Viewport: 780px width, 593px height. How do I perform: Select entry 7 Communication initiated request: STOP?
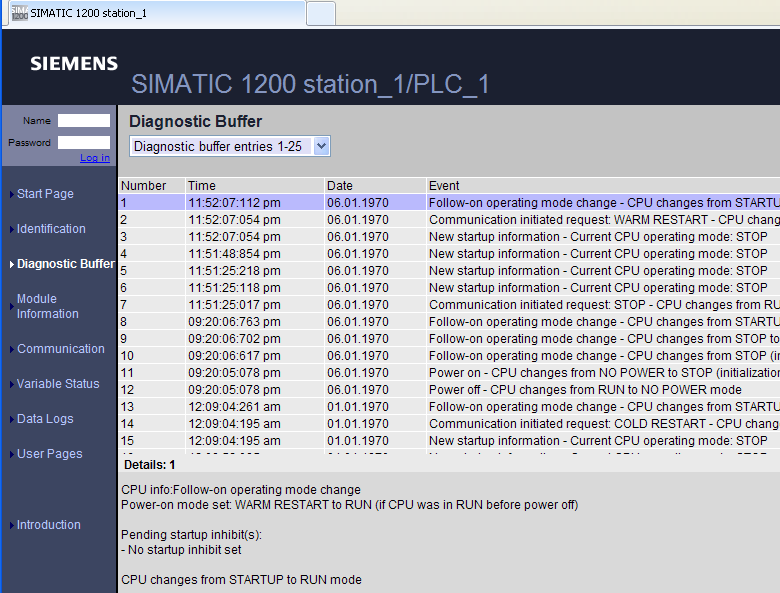(450, 304)
